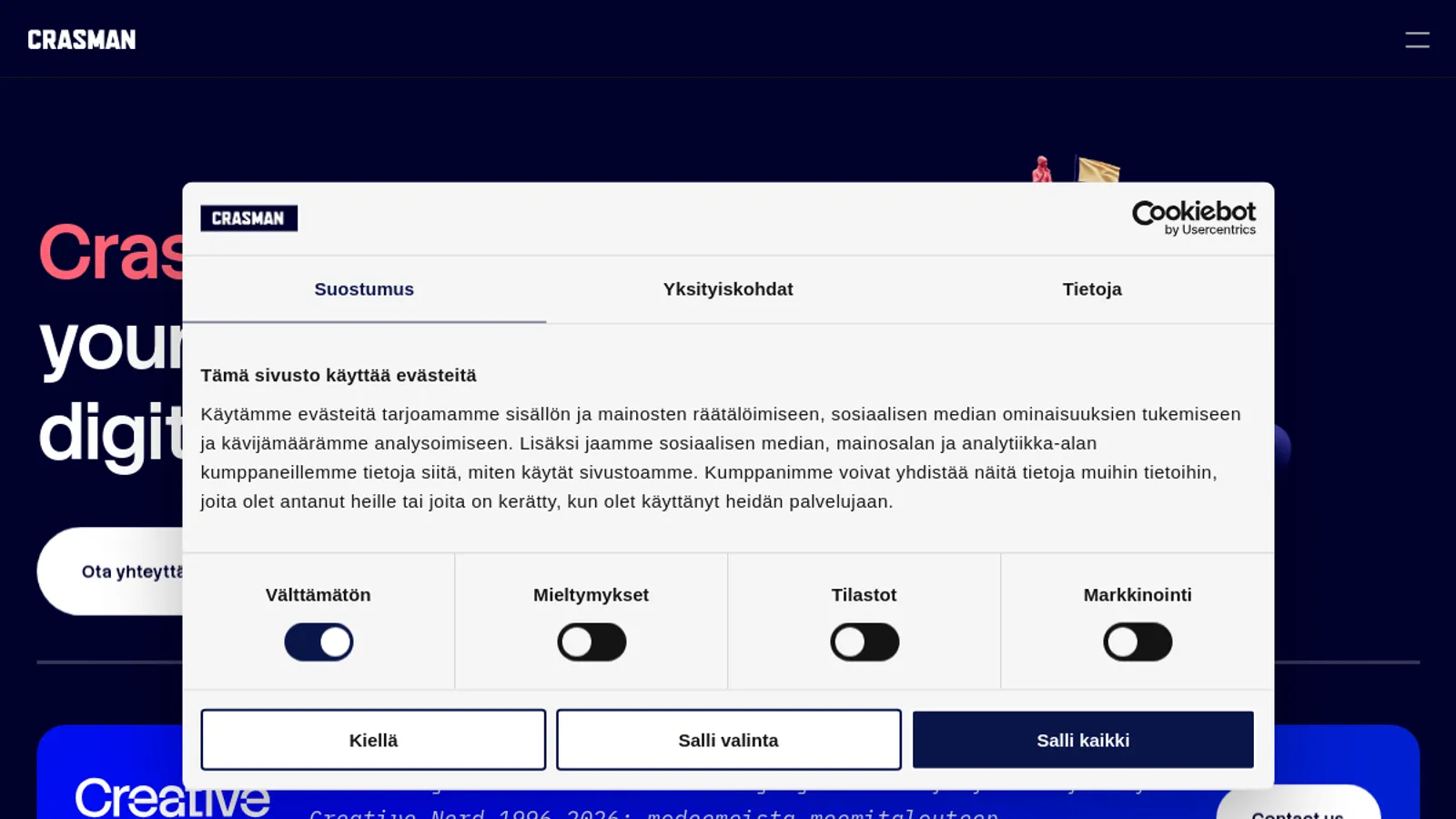This screenshot has width=1456, height=819.
Task: Click the Creative Nord logo in banner
Action: [x=173, y=798]
